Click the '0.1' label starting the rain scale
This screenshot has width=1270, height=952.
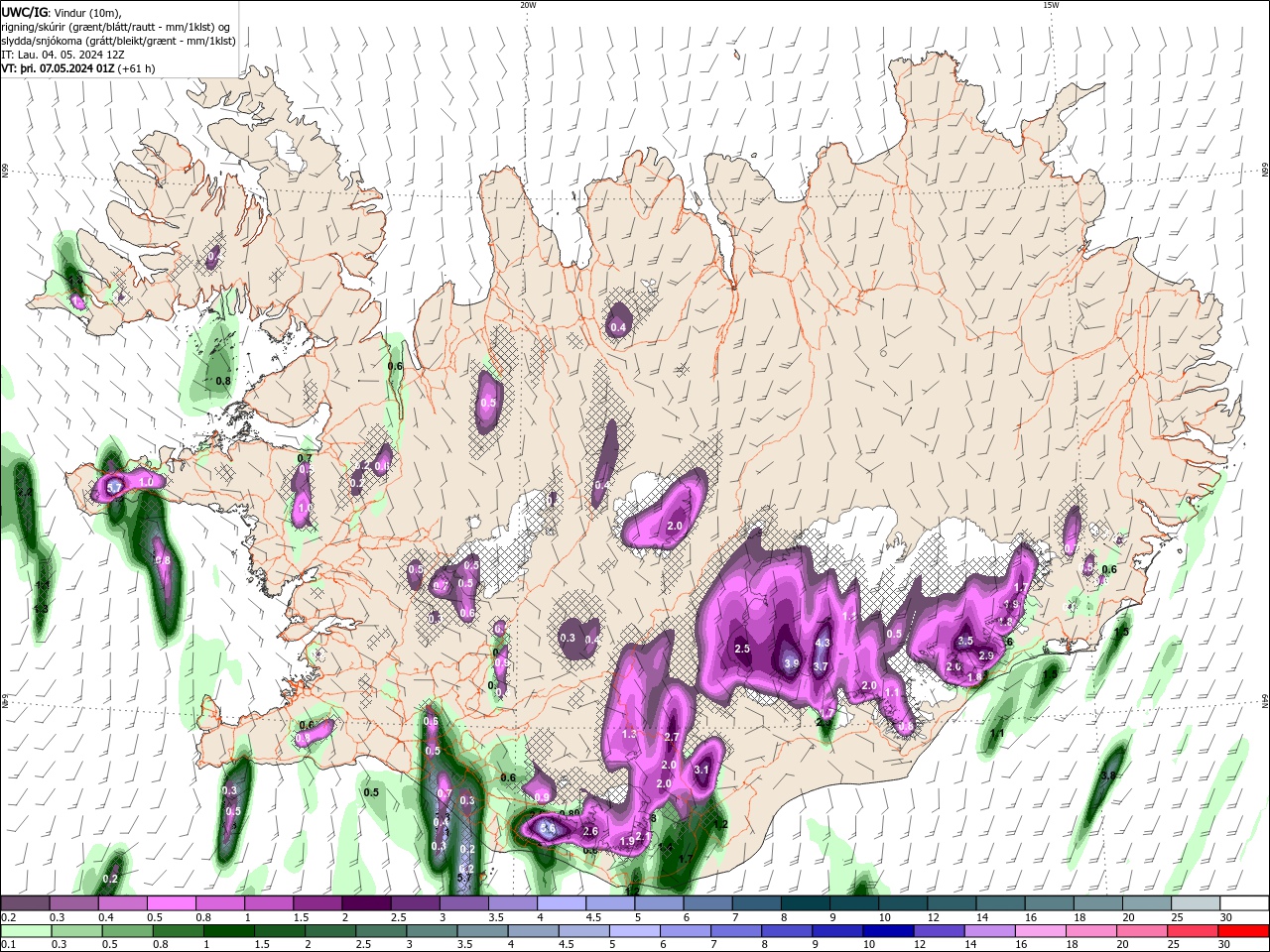[8, 945]
